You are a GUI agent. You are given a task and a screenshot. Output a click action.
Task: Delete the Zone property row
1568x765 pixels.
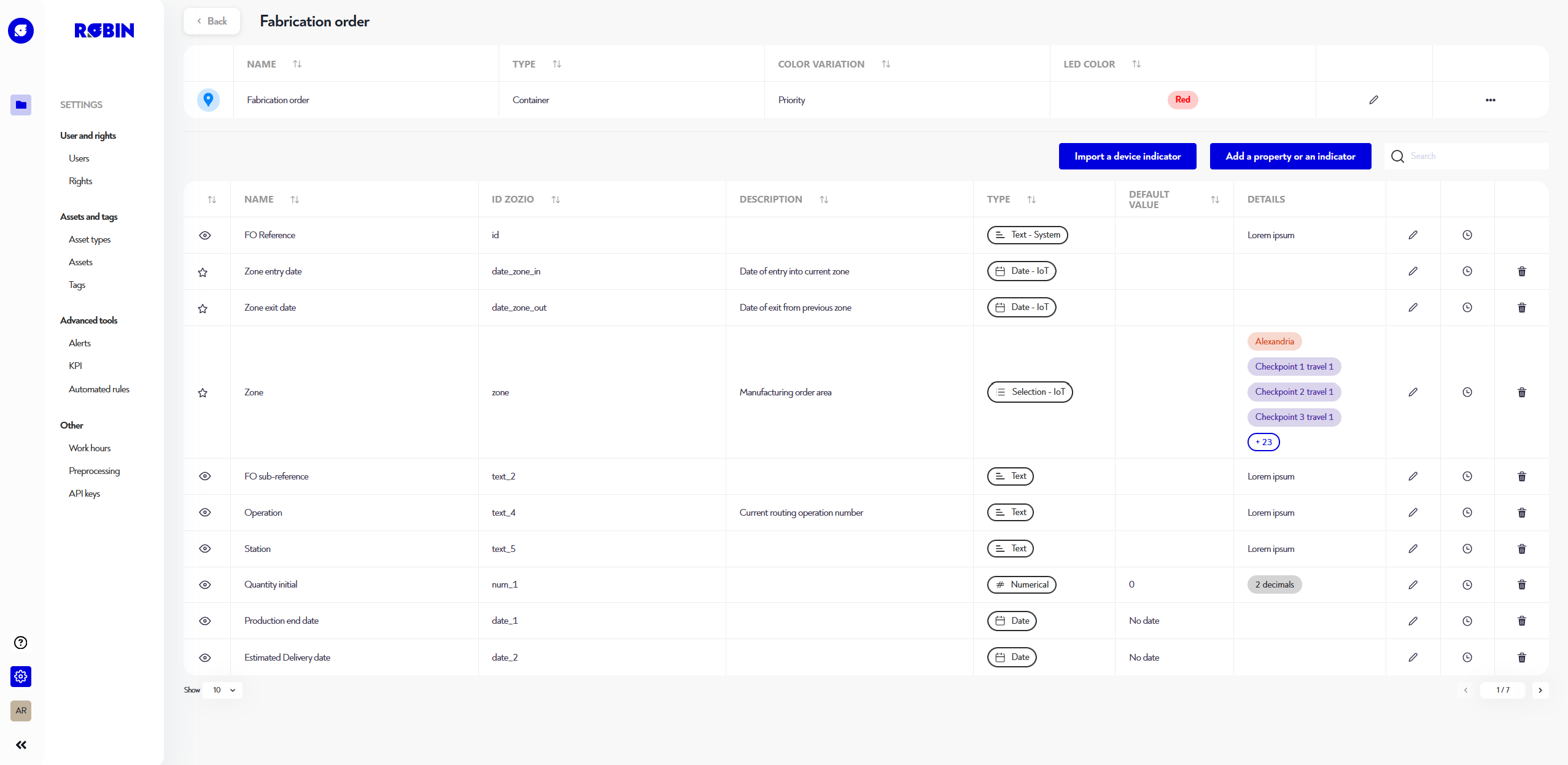pos(1522,392)
